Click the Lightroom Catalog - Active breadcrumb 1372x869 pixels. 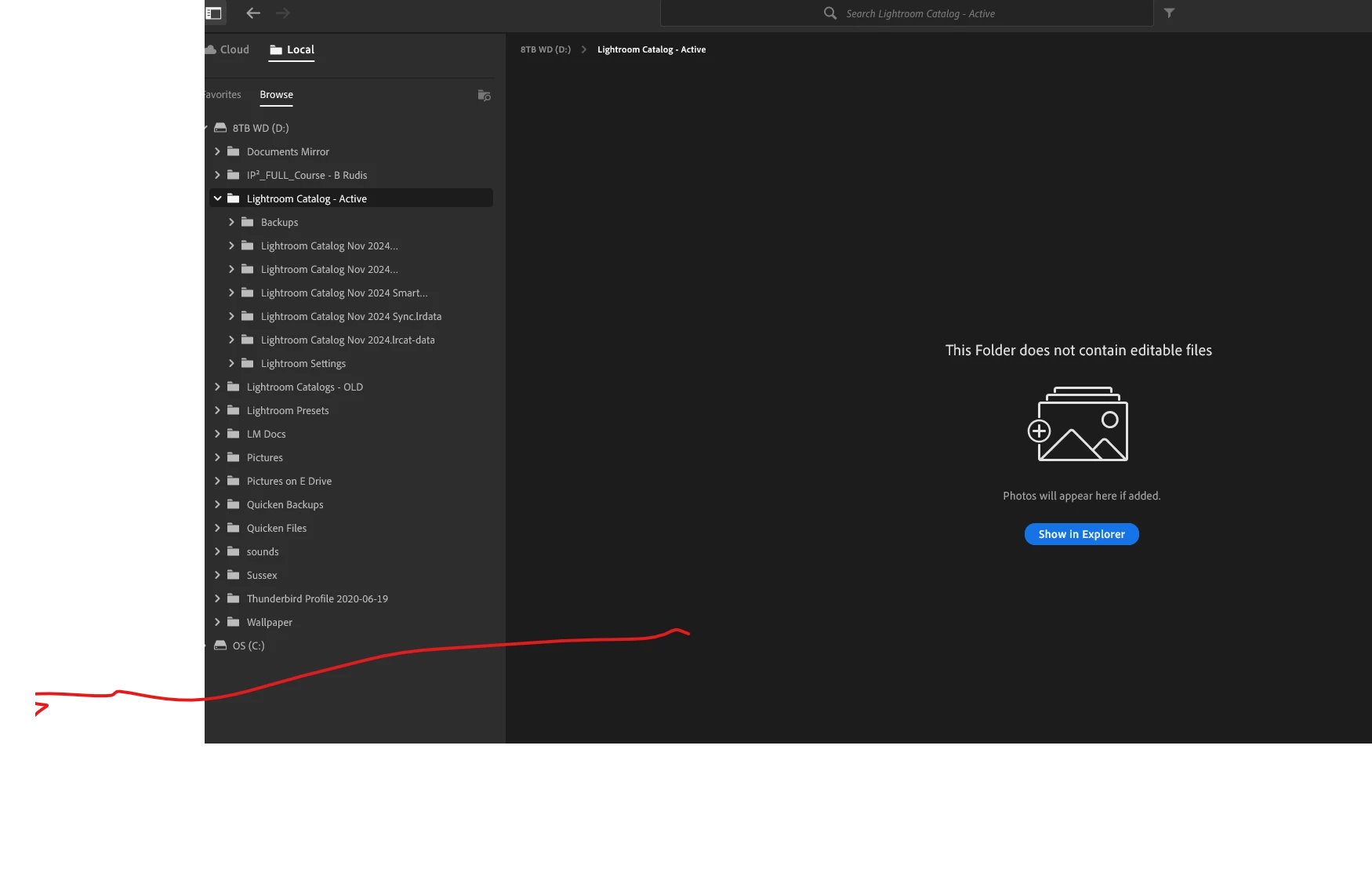[x=652, y=49]
